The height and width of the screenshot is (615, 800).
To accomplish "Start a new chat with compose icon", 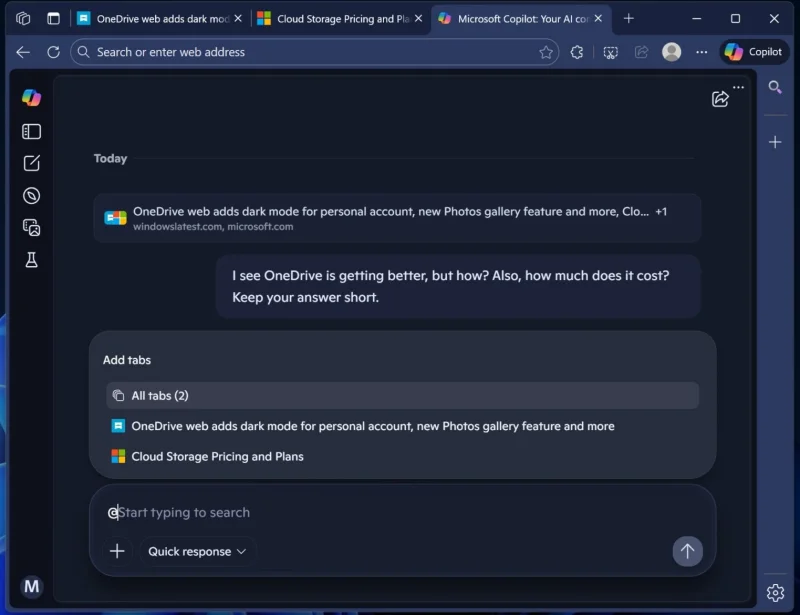I will [x=31, y=163].
